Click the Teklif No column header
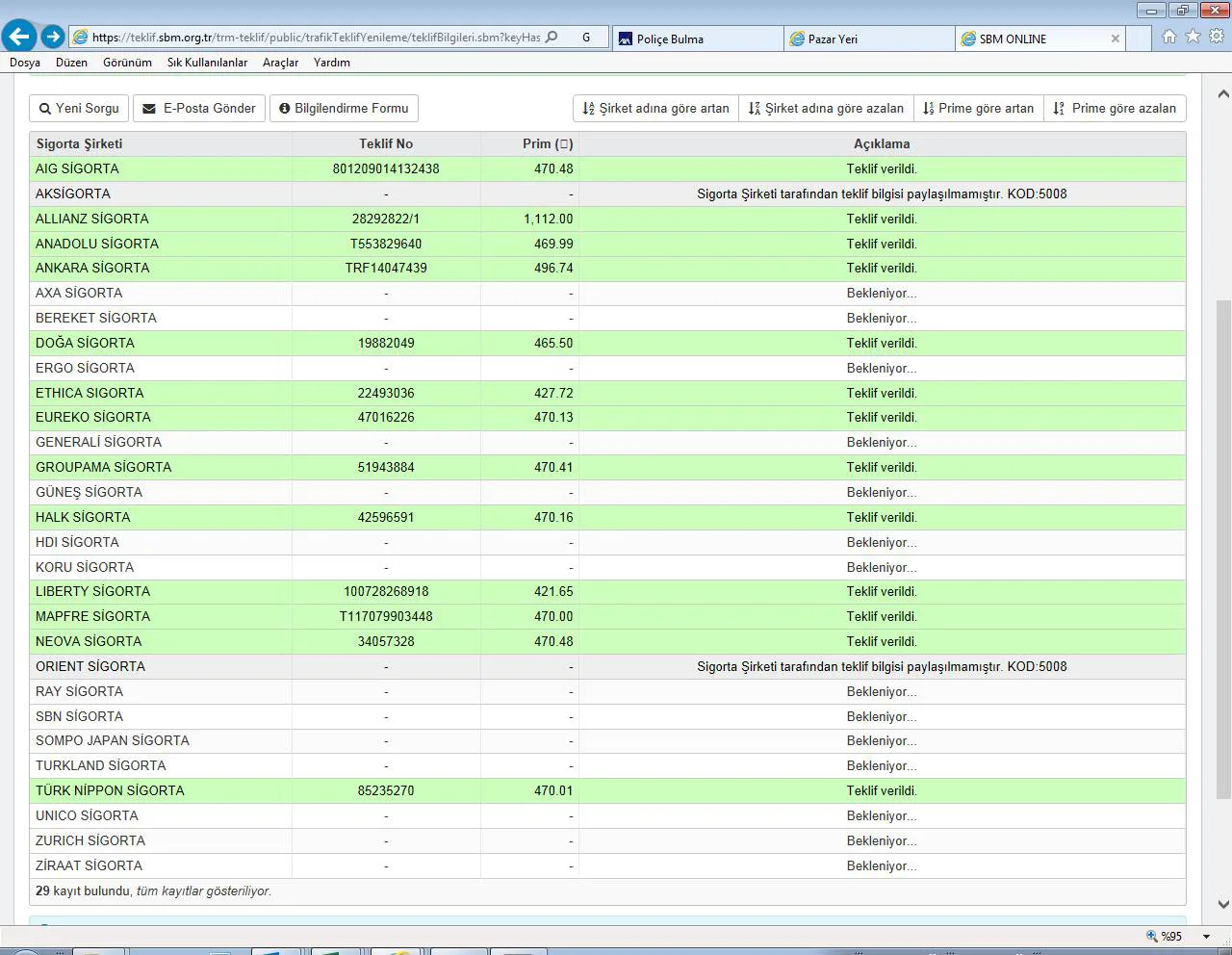1232x955 pixels. tap(386, 143)
